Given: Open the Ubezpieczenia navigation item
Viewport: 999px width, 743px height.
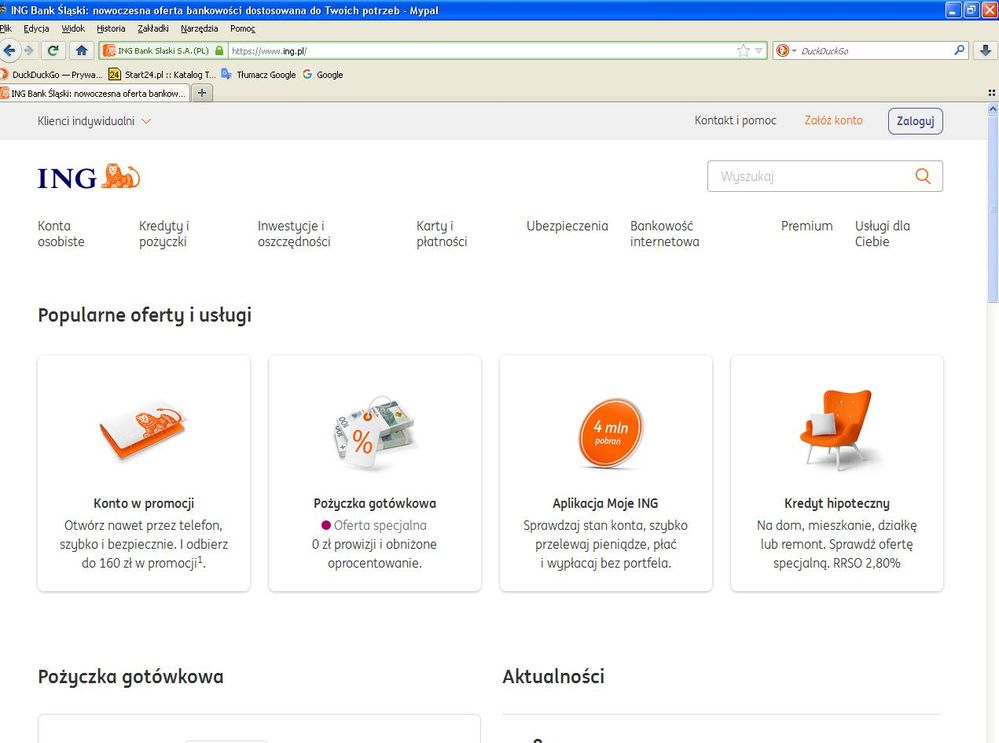Looking at the screenshot, I should [x=567, y=226].
